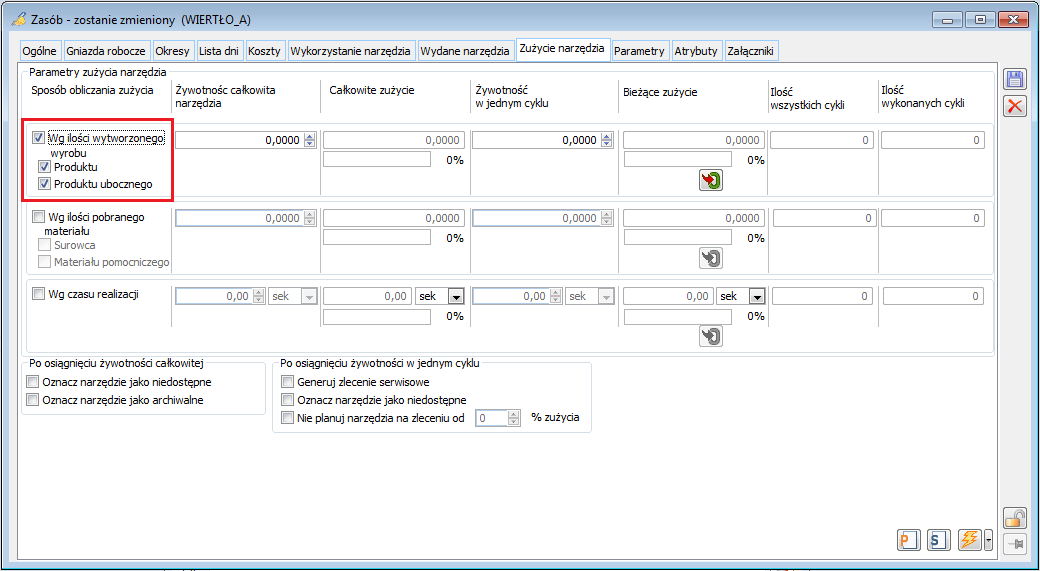Check Oznacz narzędzie jako archiwalne
The width and height of the screenshot is (1040, 571).
[32, 399]
